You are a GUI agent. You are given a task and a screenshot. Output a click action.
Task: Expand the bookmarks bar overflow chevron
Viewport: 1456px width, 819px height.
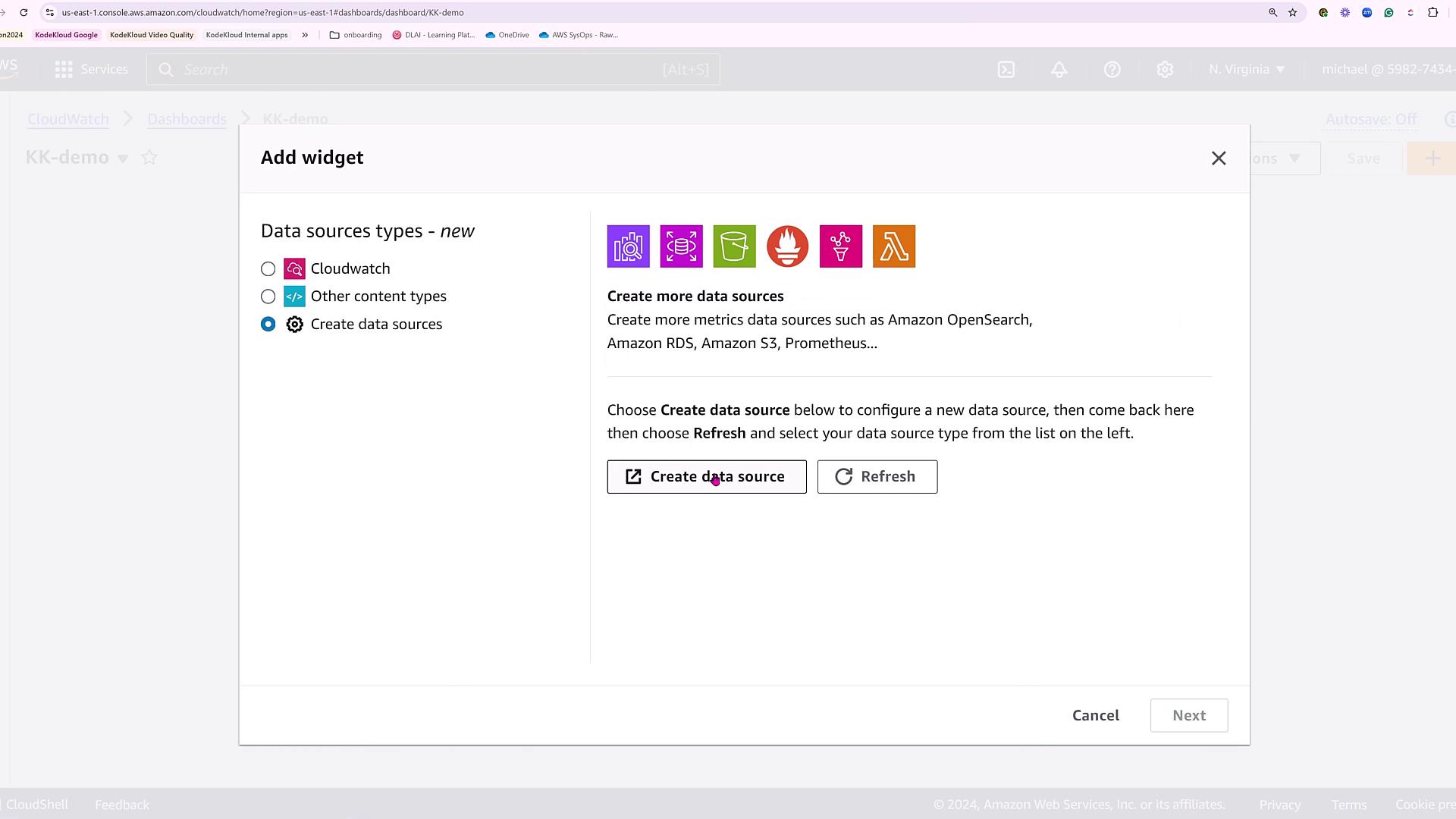coord(305,35)
